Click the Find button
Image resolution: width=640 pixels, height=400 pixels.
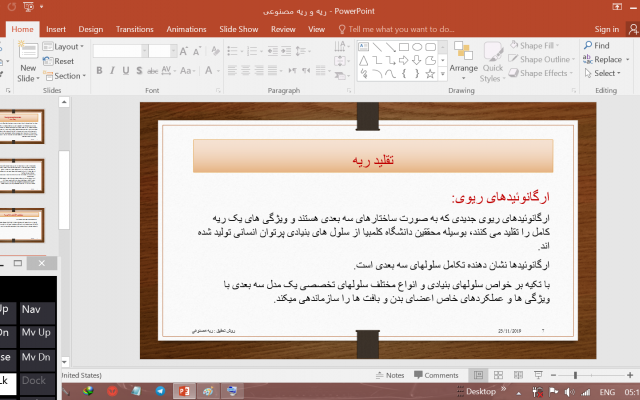click(597, 45)
